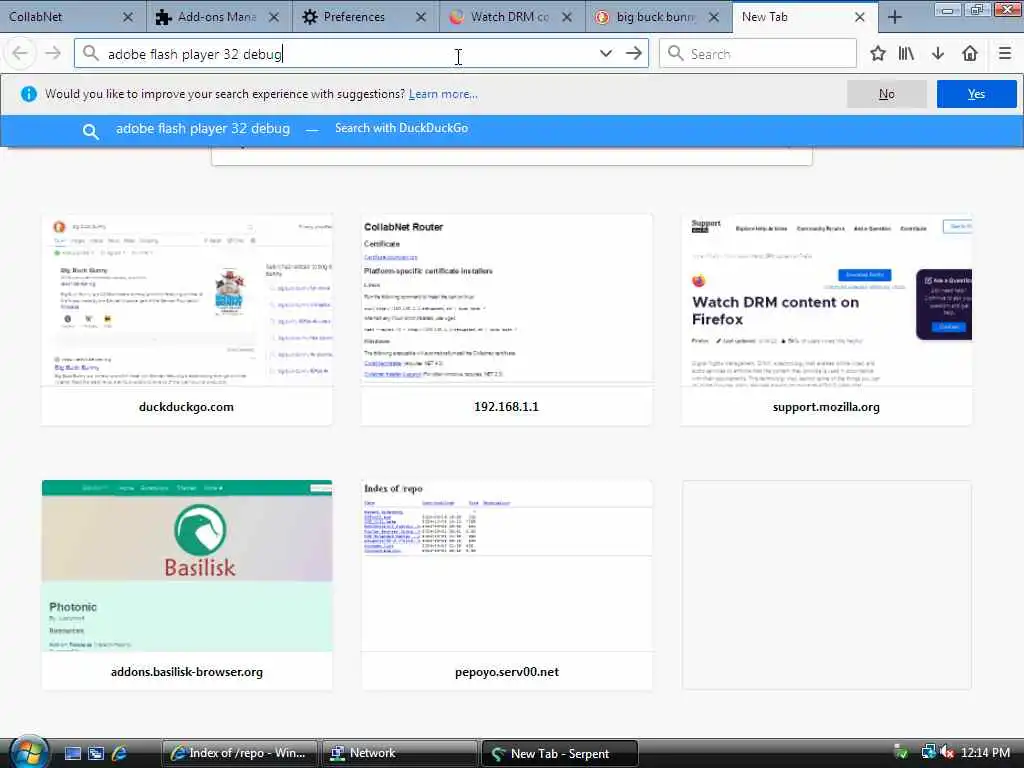This screenshot has height=768, width=1024.
Task: Accept search suggestions with Yes
Action: [976, 94]
